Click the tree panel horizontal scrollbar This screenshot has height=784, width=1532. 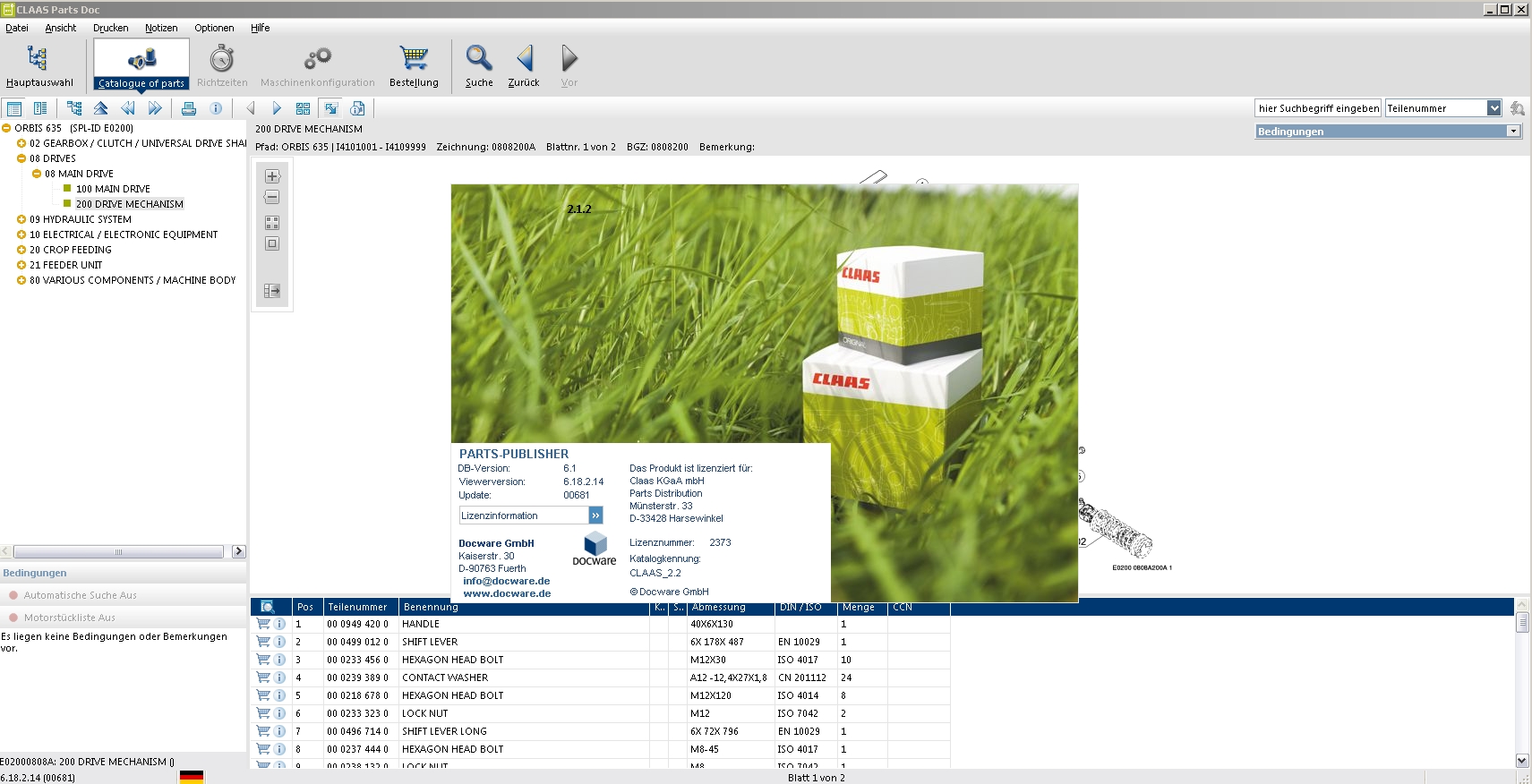point(118,551)
